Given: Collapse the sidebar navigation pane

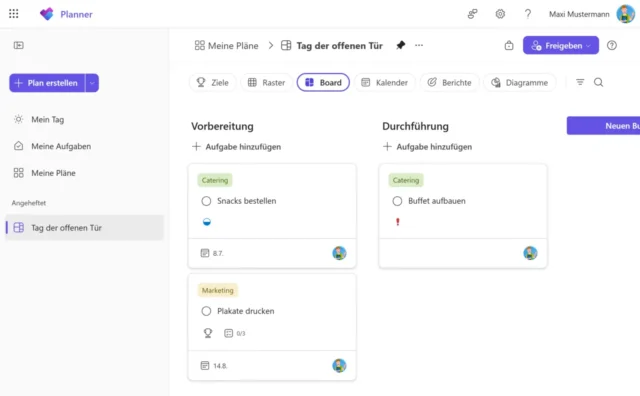Looking at the screenshot, I should [18, 45].
